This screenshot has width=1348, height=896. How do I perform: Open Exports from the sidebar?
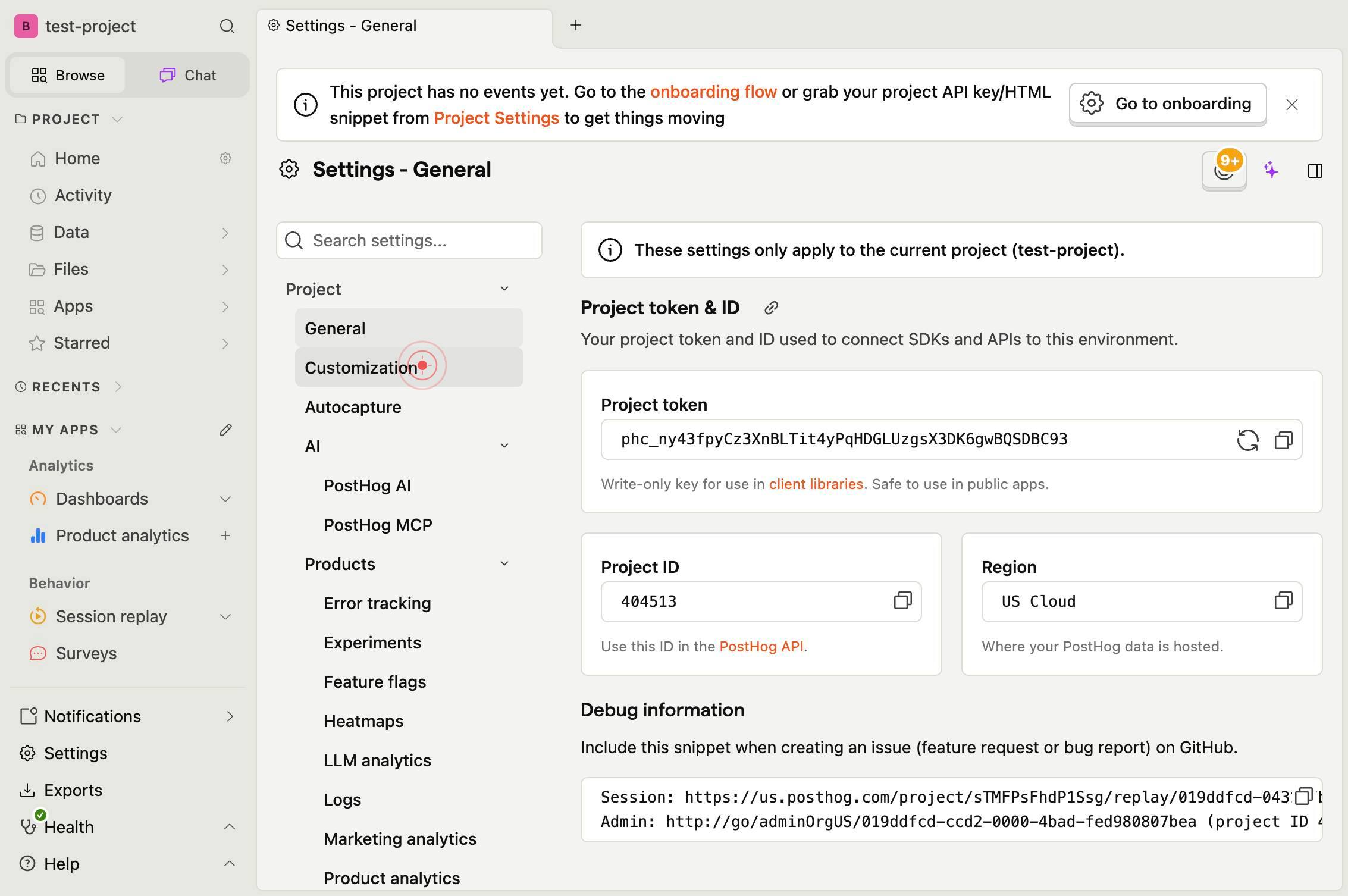[x=73, y=790]
